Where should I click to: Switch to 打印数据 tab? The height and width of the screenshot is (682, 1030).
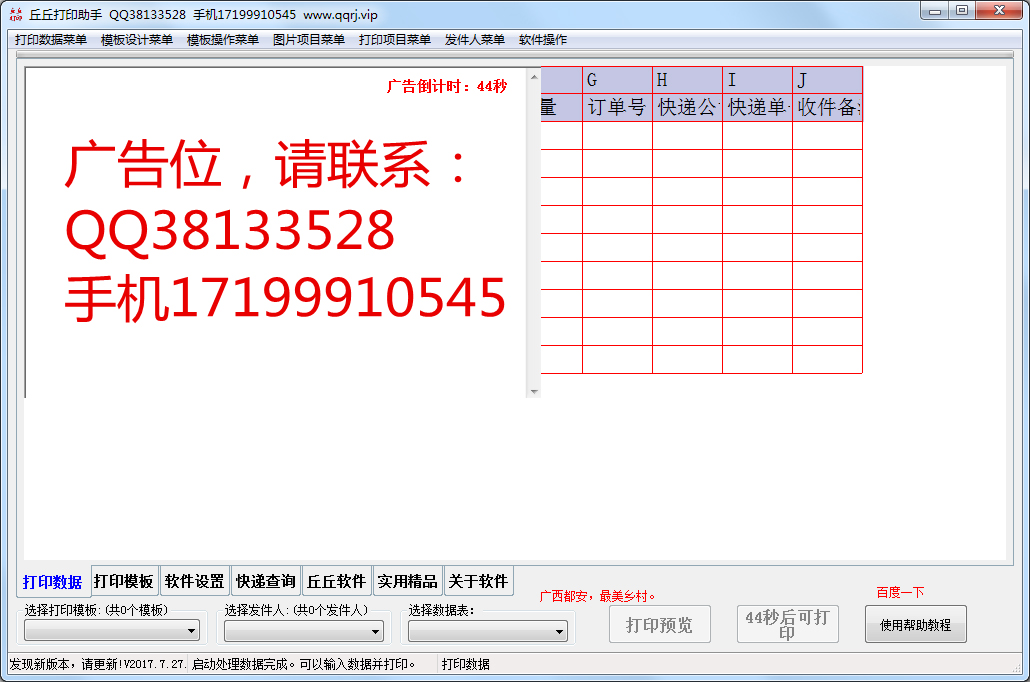(x=53, y=582)
